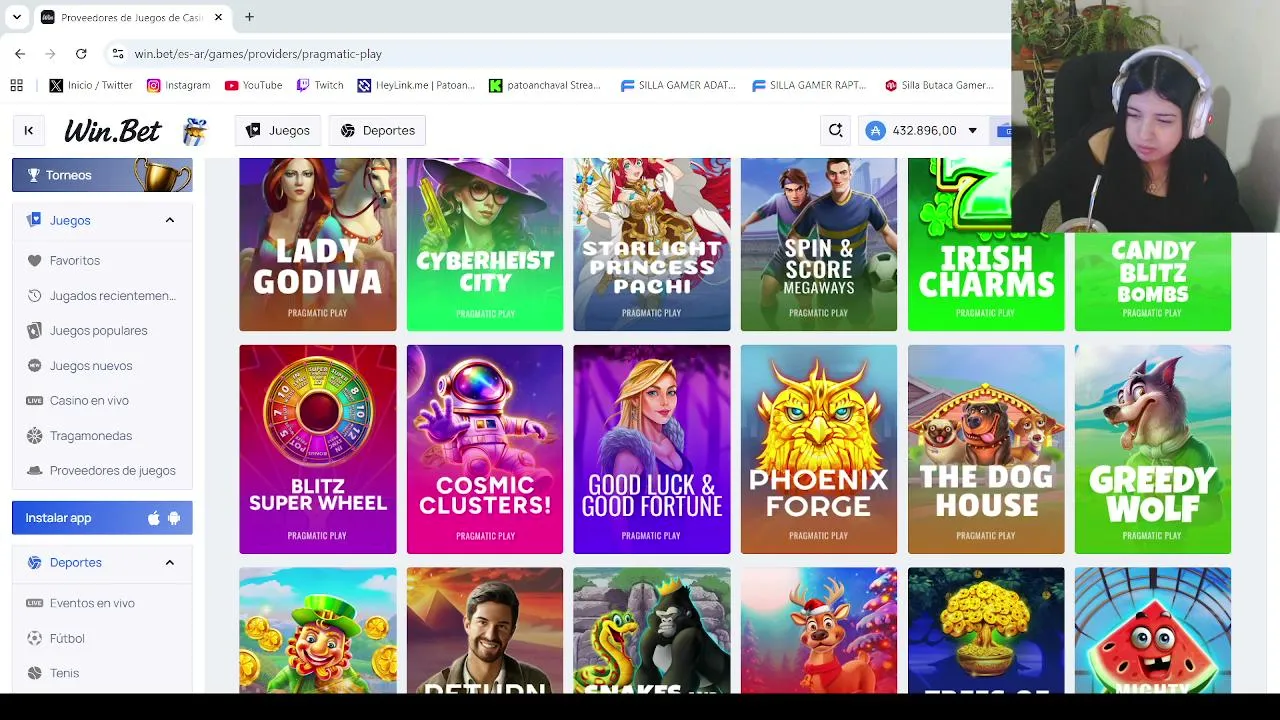The width and height of the screenshot is (1280, 720).
Task: Open the Twitch bookmark
Action: click(x=320, y=86)
